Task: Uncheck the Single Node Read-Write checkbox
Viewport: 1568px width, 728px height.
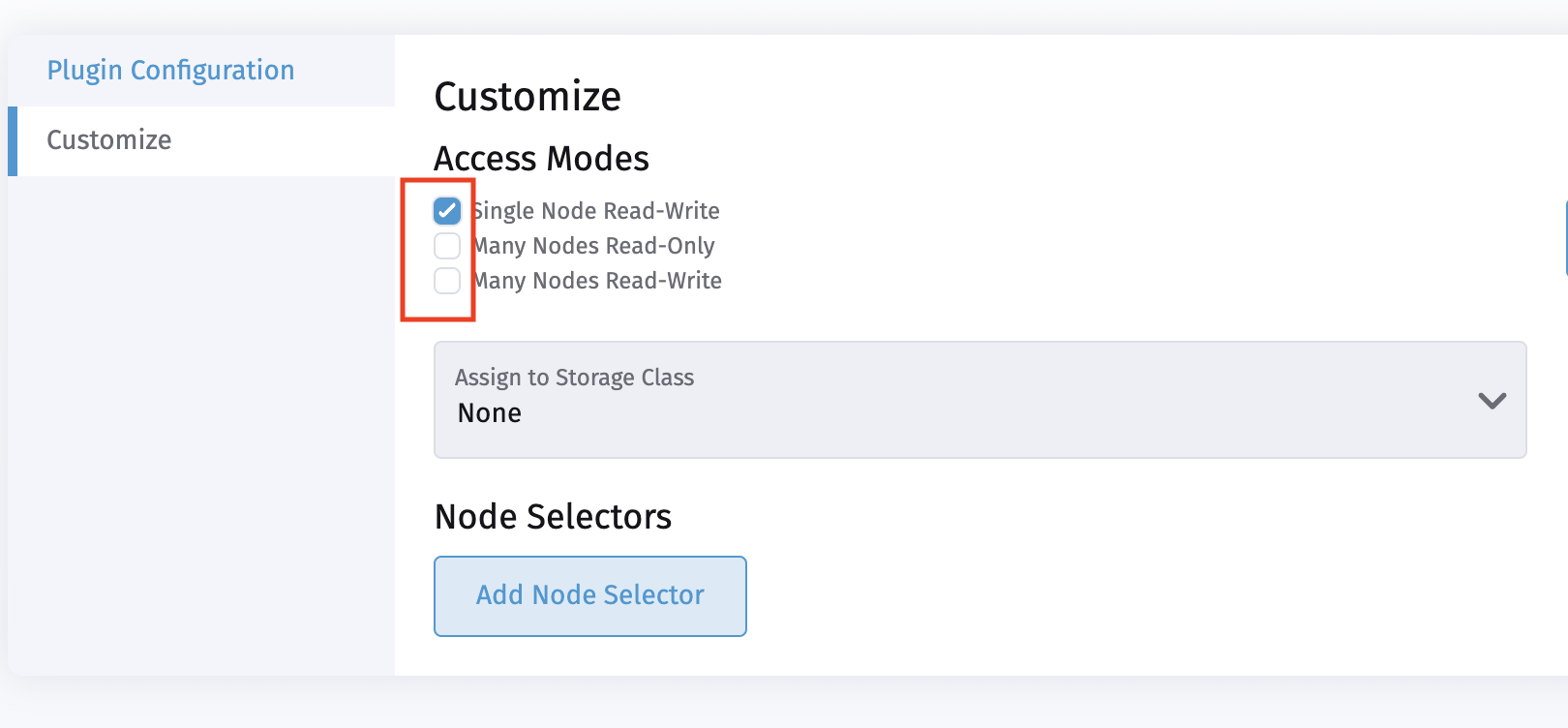Action: click(446, 210)
